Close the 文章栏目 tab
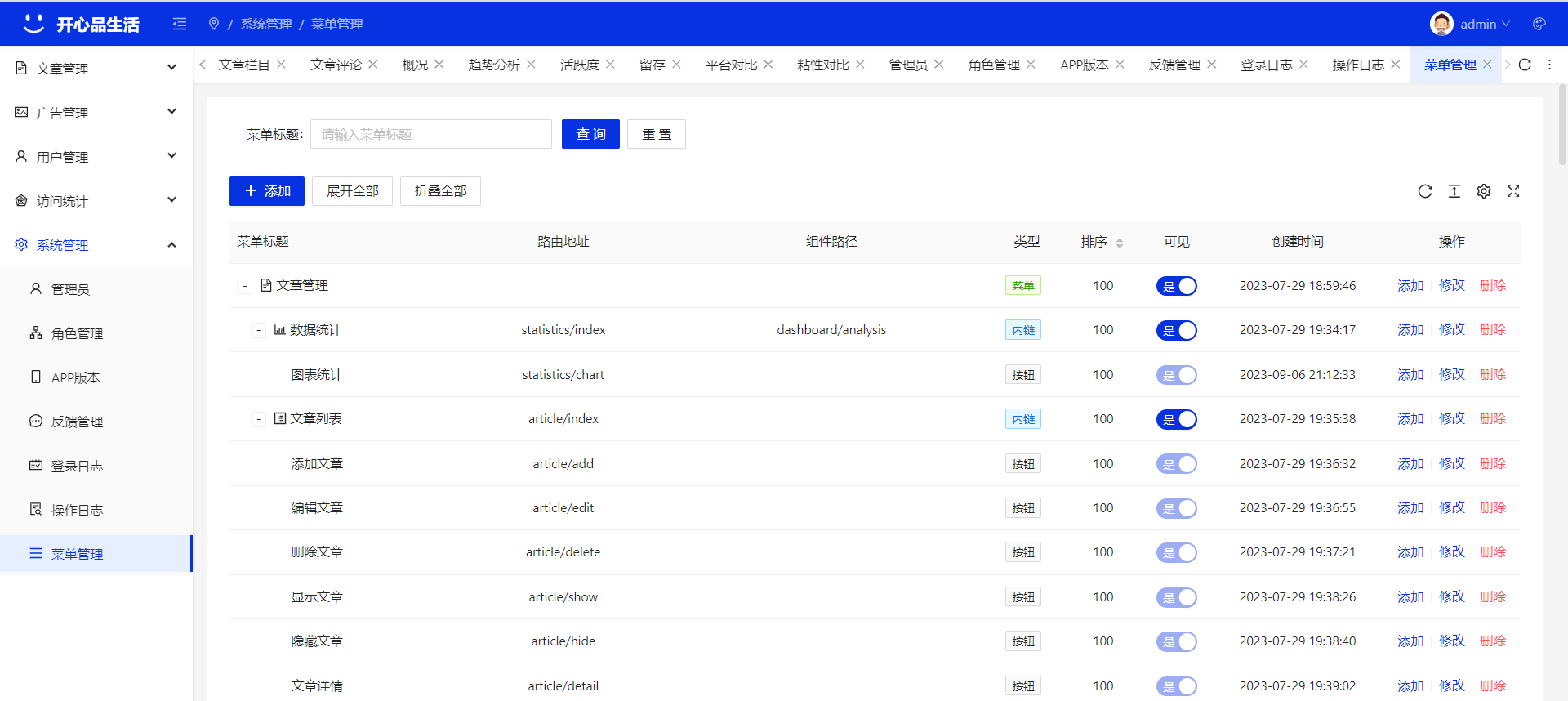This screenshot has width=1568, height=701. click(281, 65)
